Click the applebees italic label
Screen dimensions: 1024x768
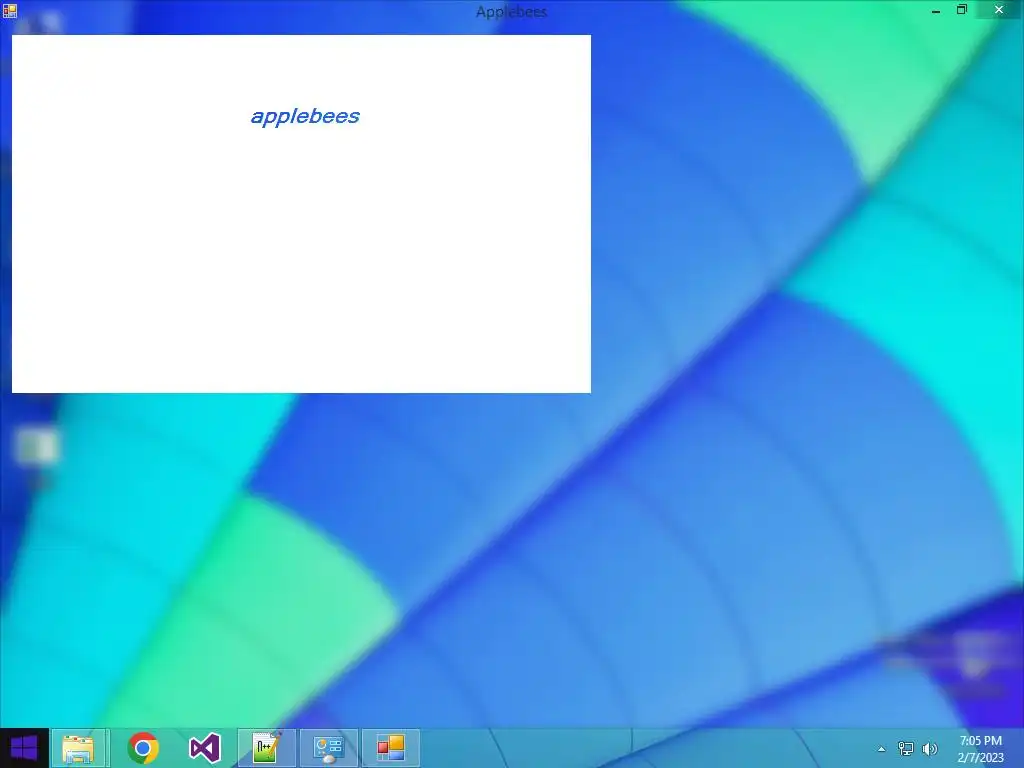305,116
